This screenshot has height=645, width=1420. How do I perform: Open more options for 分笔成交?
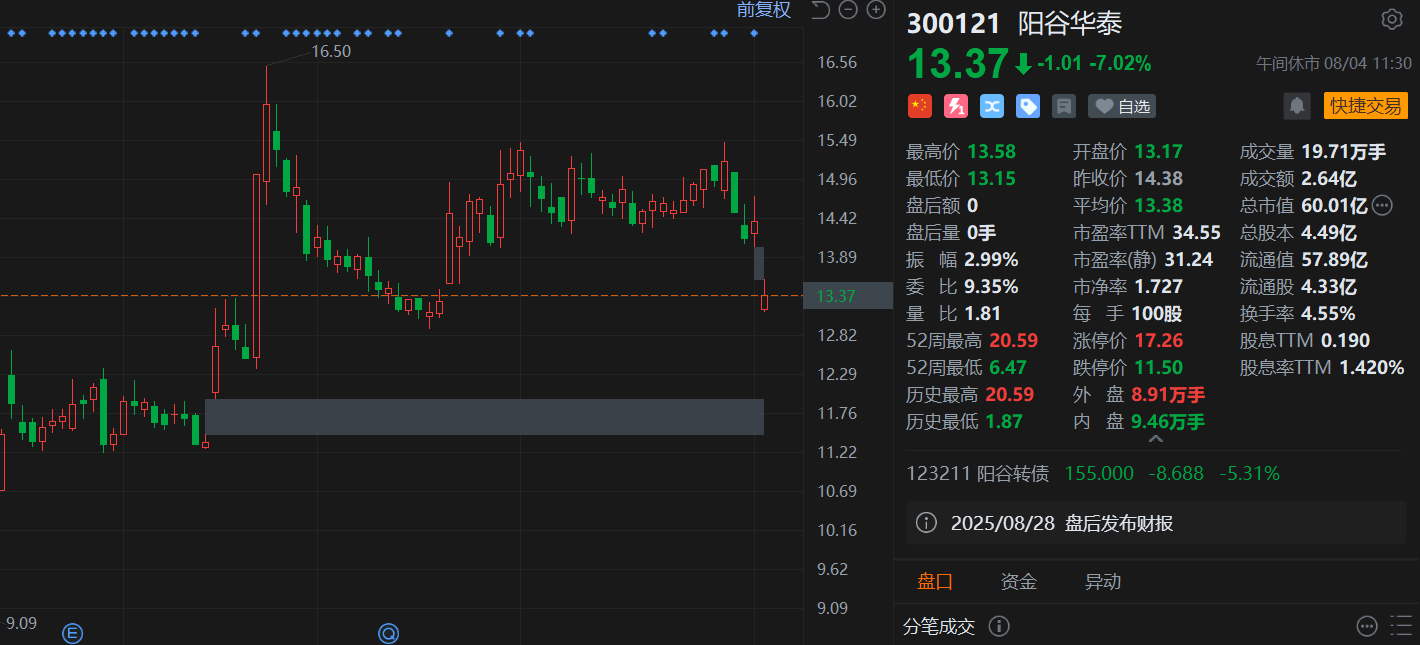click(1366, 626)
